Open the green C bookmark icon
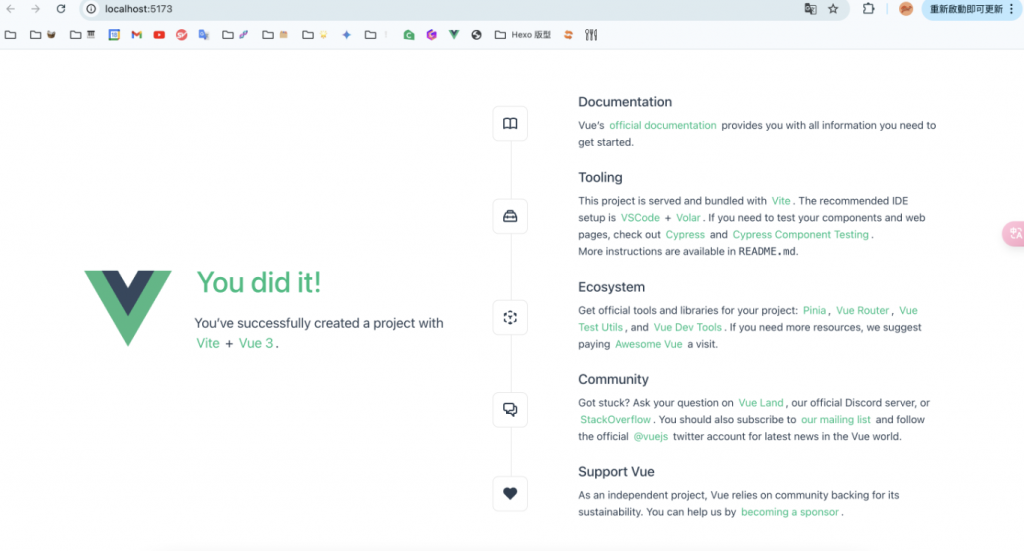Viewport: 1024px width, 551px height. coord(409,35)
